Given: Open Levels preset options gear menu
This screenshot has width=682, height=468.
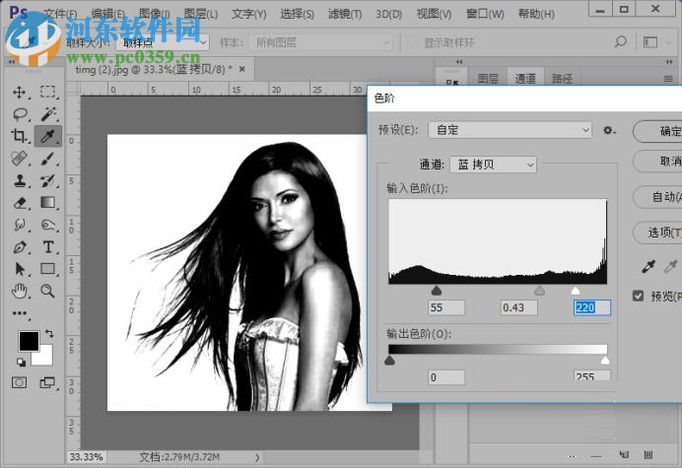Looking at the screenshot, I should pos(609,130).
